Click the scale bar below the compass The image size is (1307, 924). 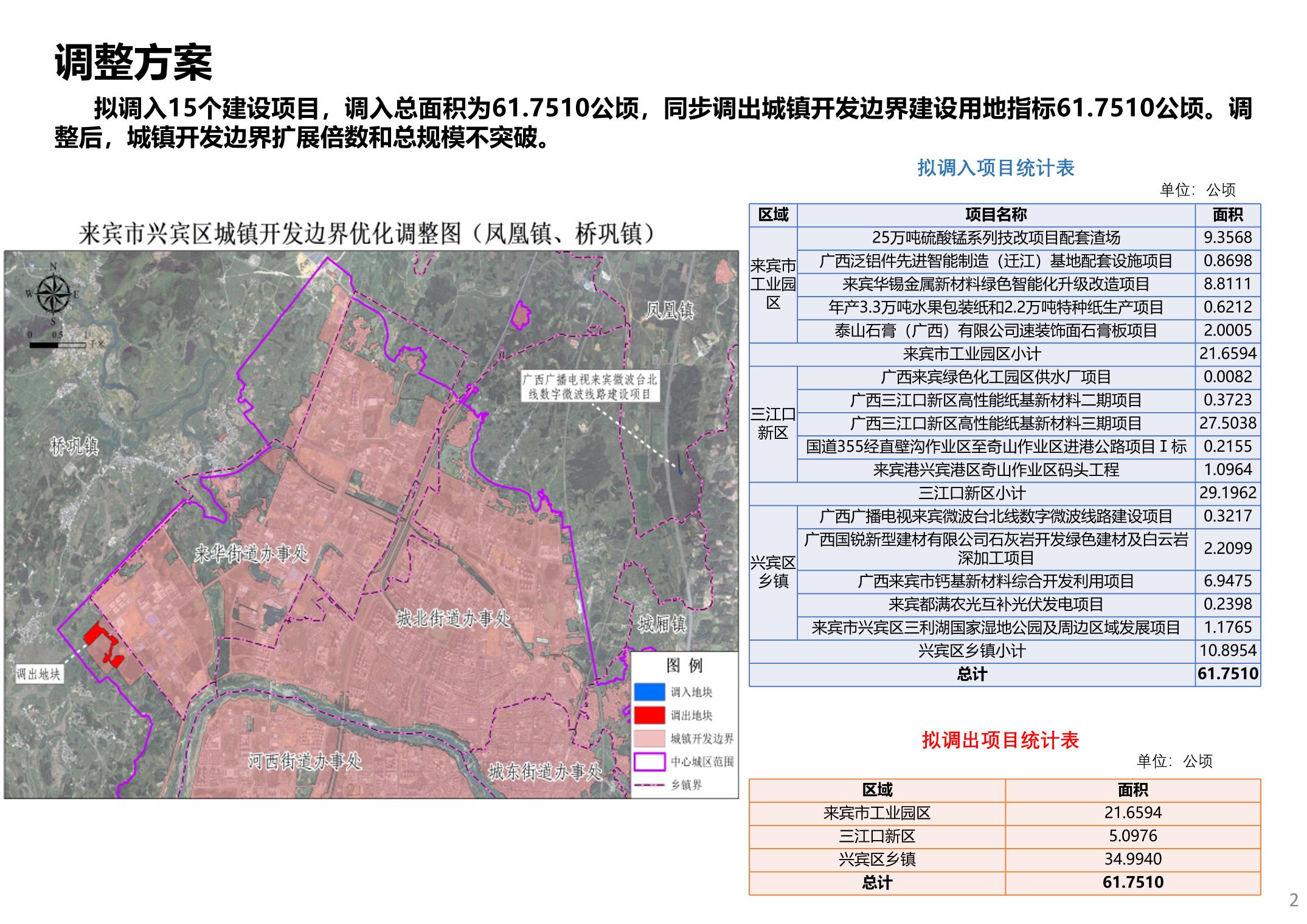point(58,345)
